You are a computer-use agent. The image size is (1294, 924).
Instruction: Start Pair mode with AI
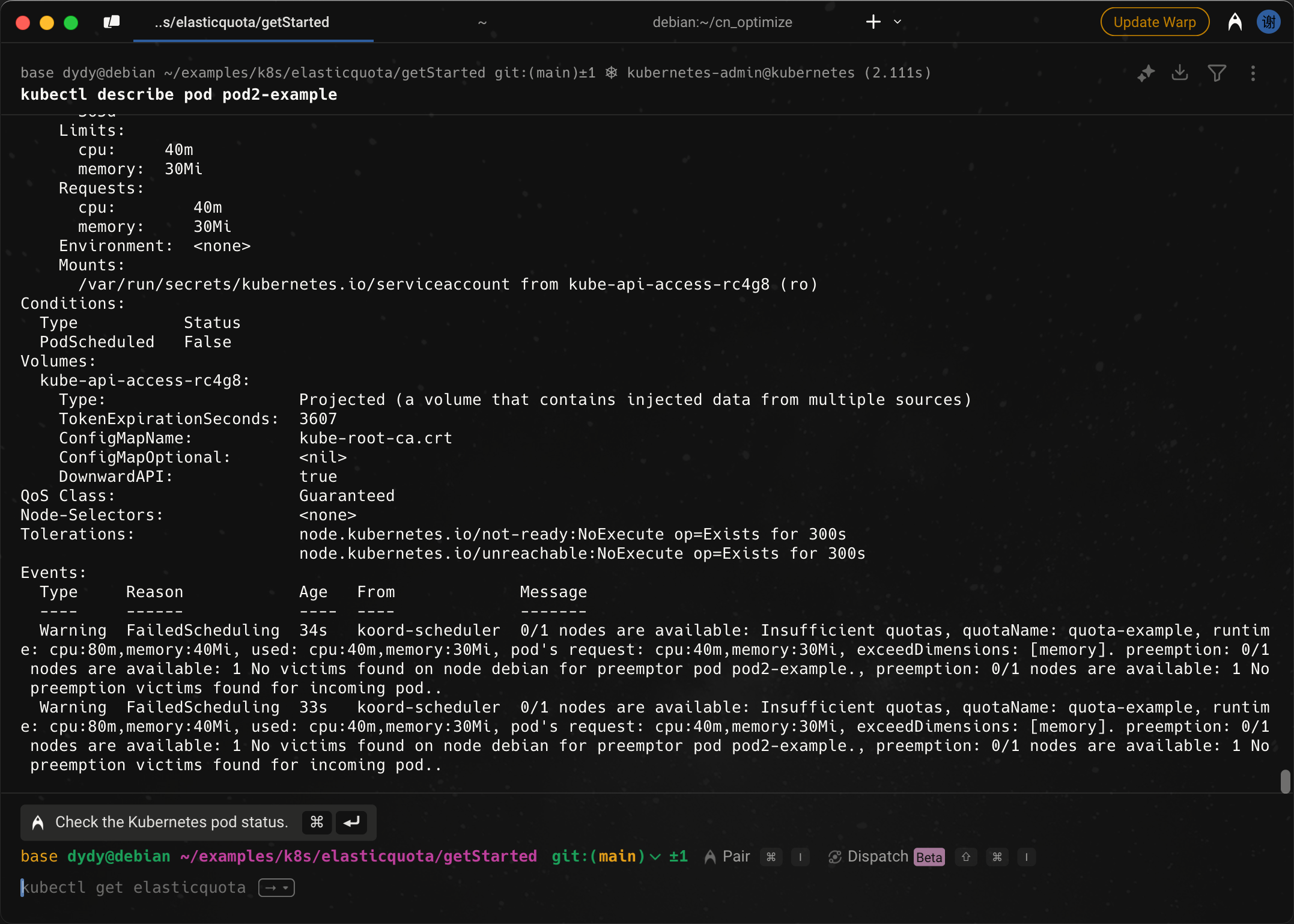[x=727, y=857]
